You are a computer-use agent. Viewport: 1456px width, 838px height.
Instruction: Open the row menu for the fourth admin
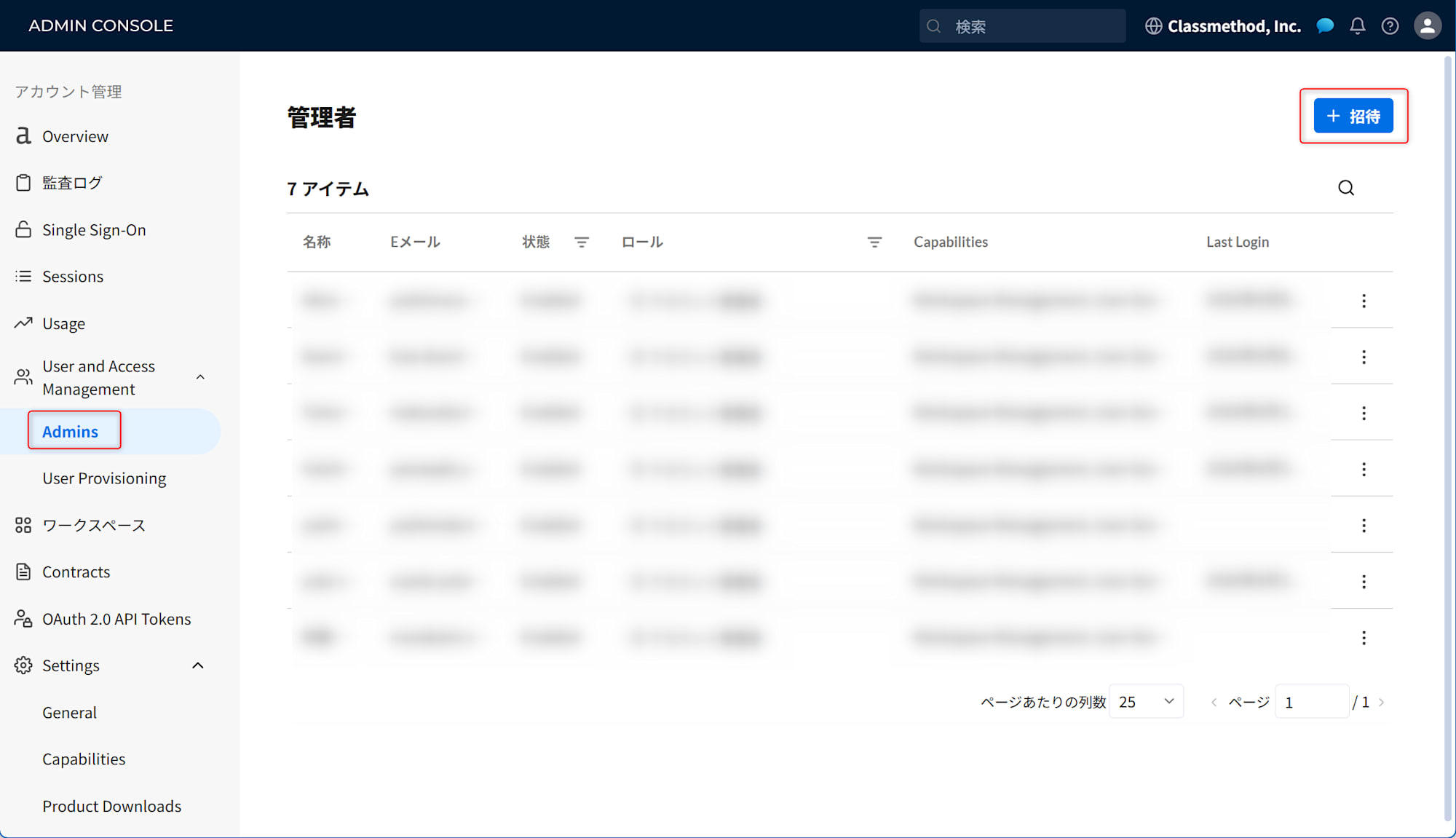tap(1364, 469)
